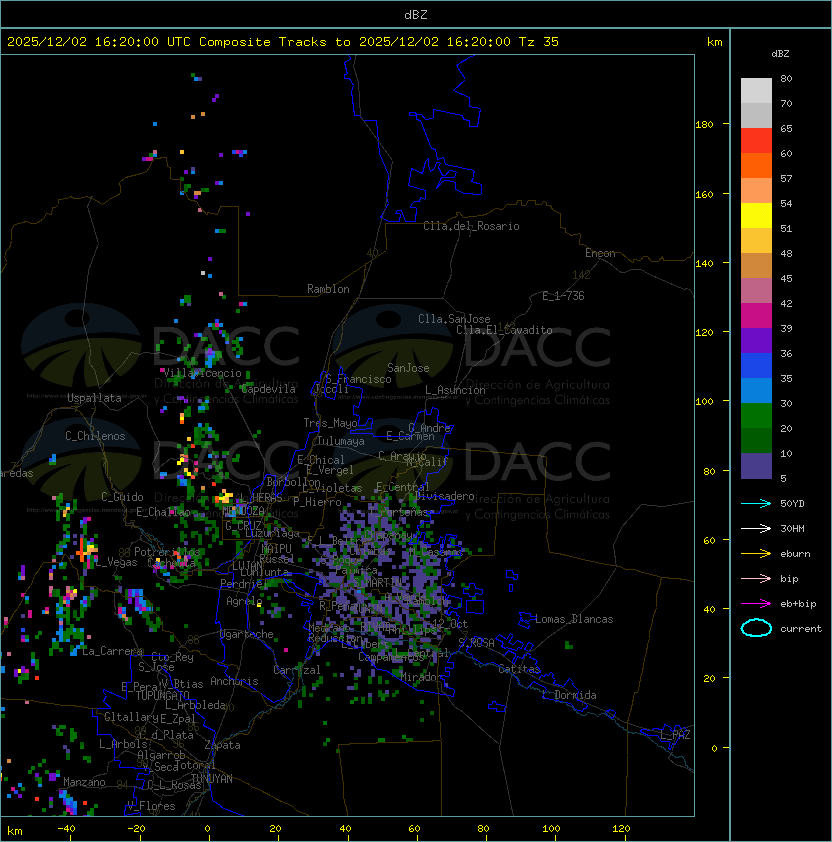Pick the red 60-65 dBZ swatch
This screenshot has height=842, width=832.
756,140
